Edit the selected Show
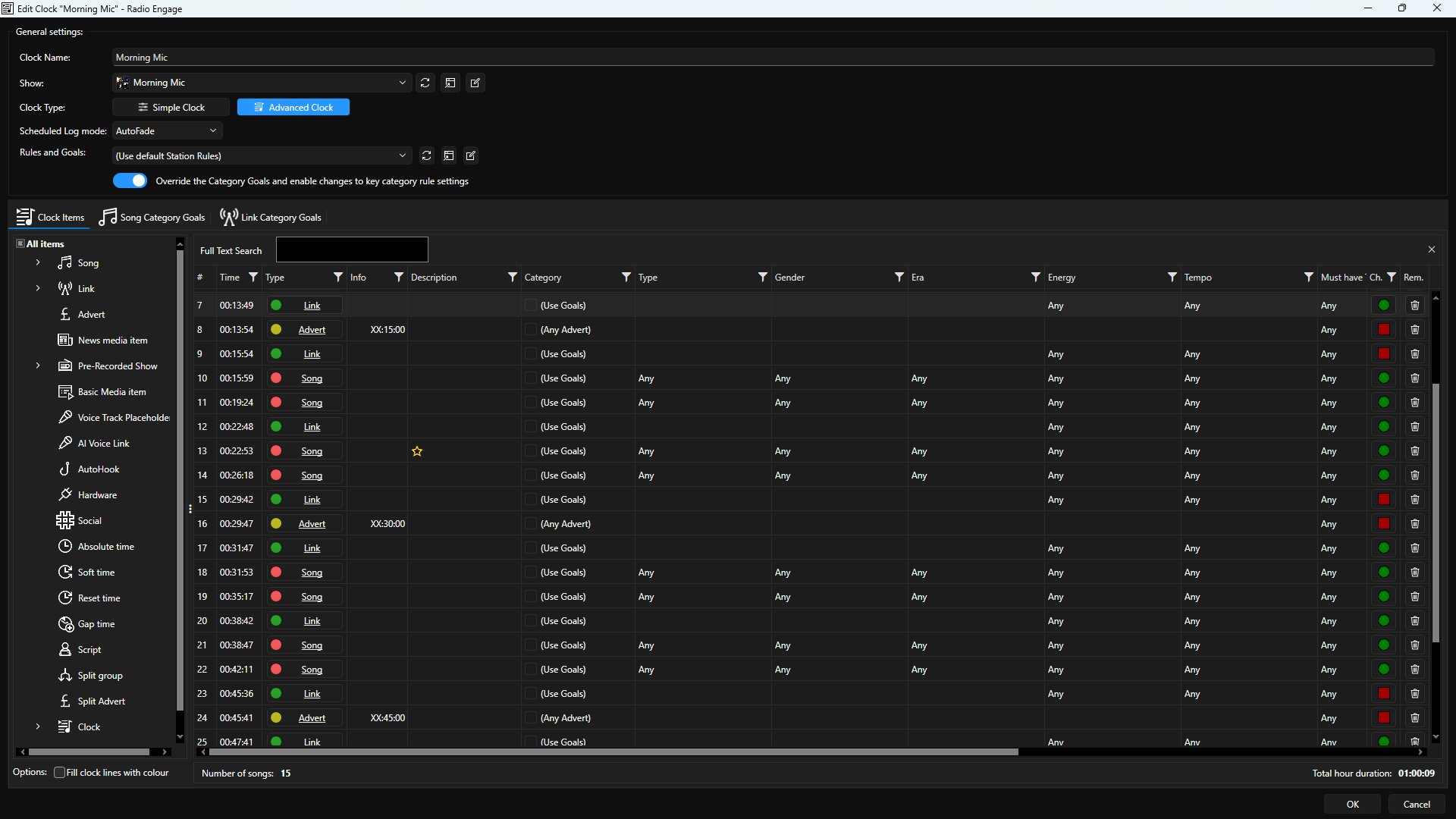The width and height of the screenshot is (1456, 819). pyautogui.click(x=475, y=83)
